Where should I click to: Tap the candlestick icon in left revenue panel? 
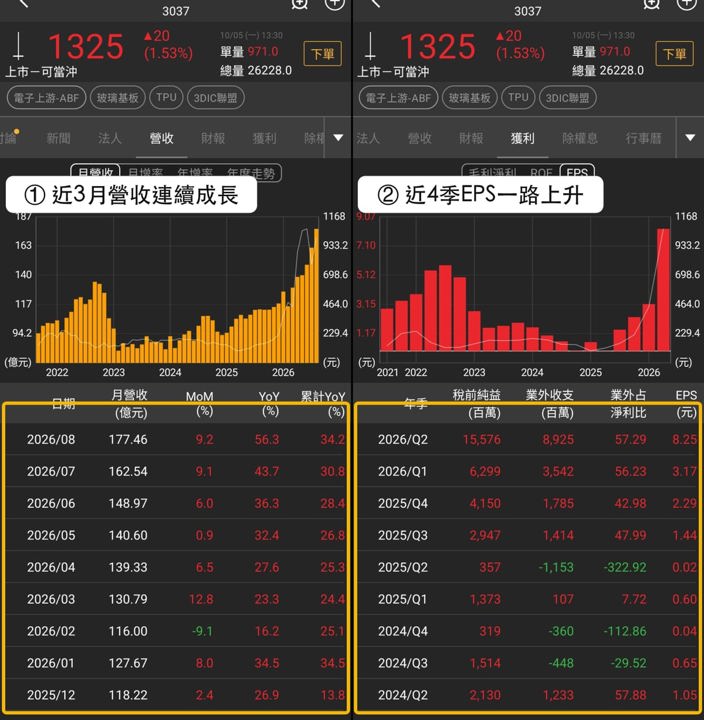point(18,46)
